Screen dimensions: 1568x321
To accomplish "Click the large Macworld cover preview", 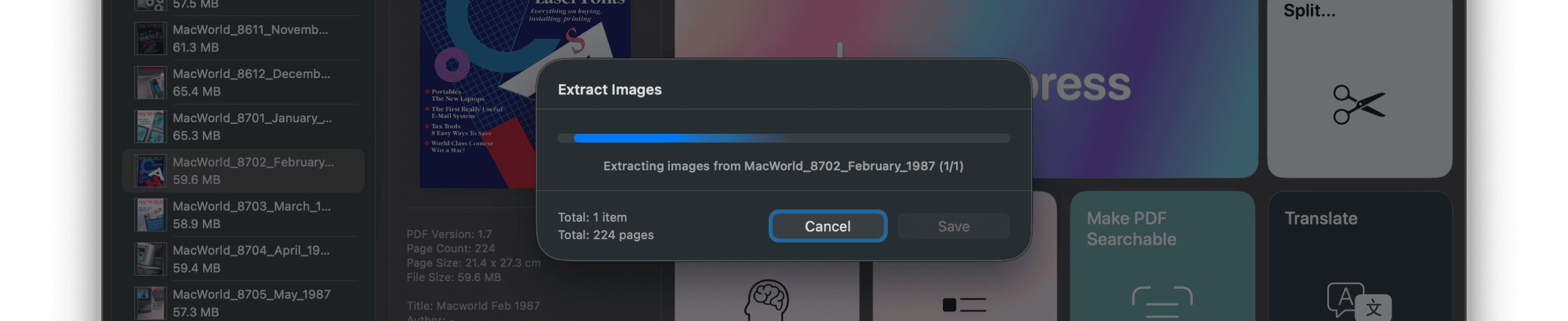I will pyautogui.click(x=478, y=91).
